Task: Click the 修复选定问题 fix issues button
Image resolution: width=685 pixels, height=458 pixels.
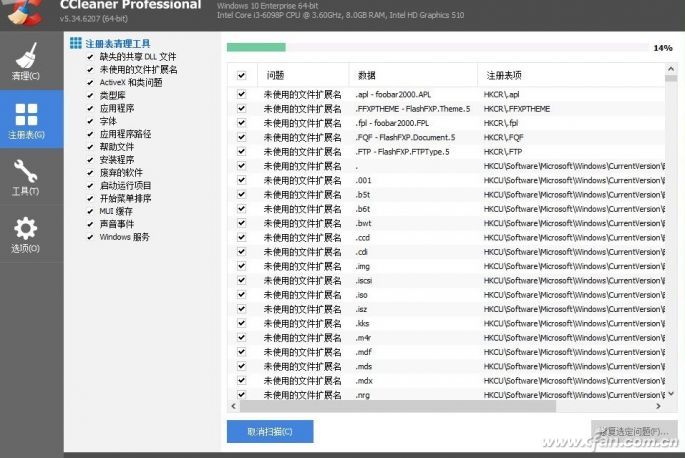Action: 634,431
